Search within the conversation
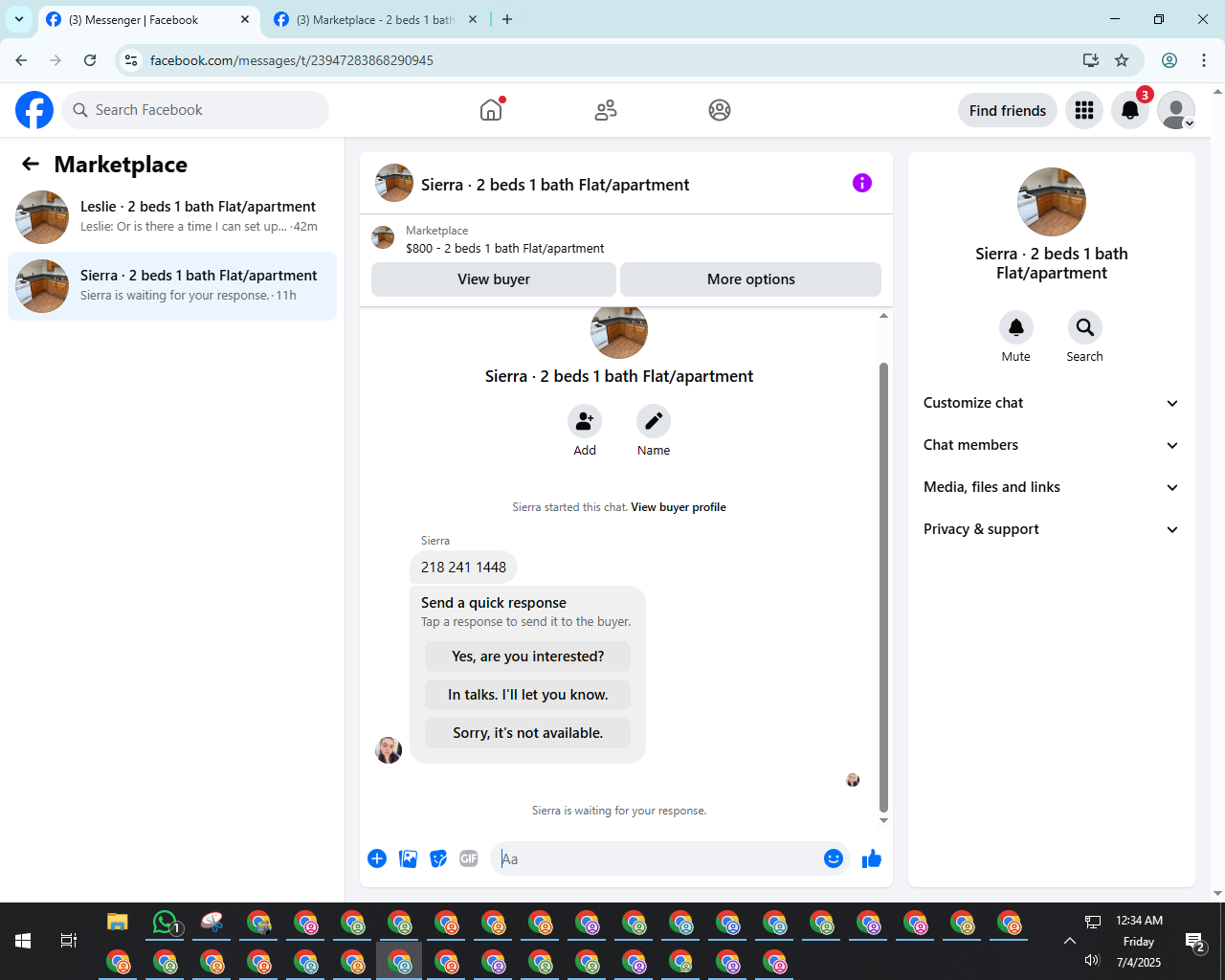 click(1085, 327)
